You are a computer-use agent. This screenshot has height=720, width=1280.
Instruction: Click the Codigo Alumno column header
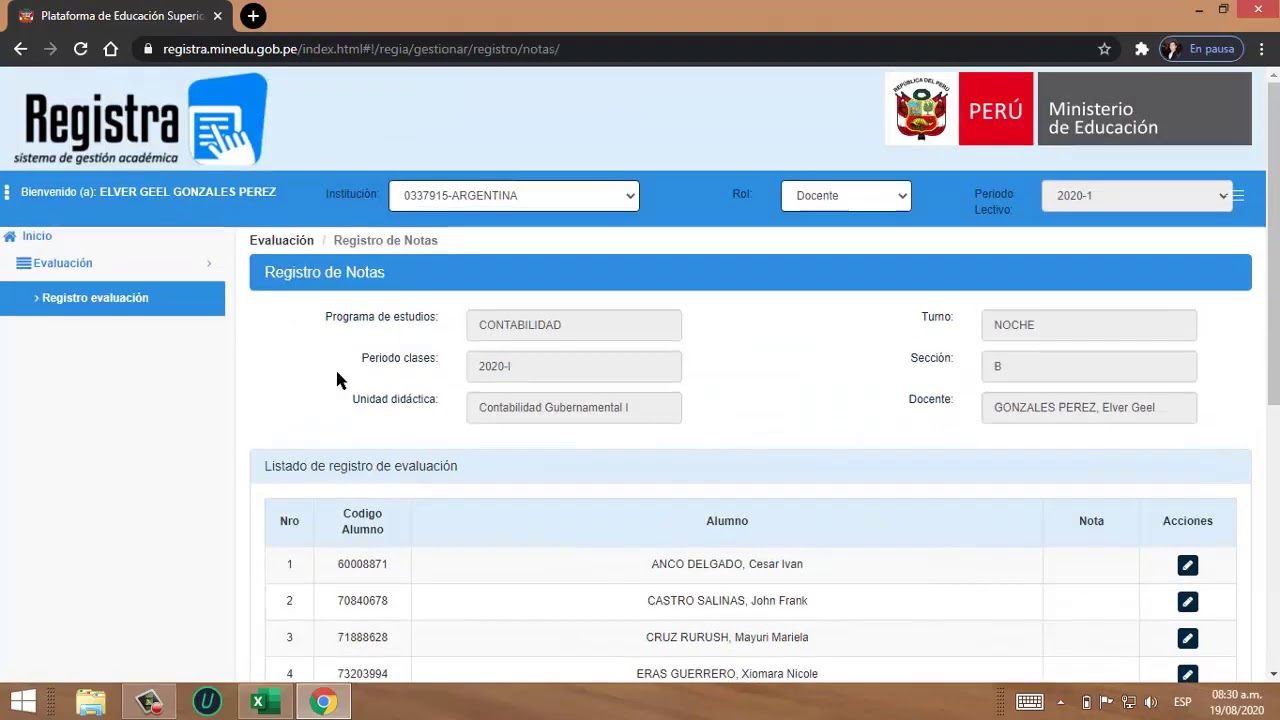click(362, 522)
